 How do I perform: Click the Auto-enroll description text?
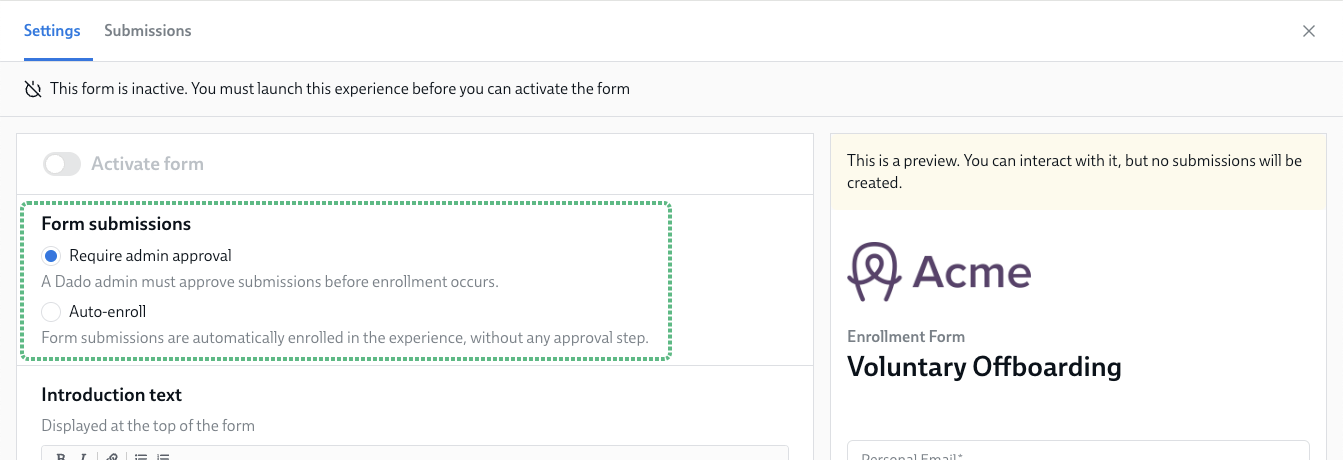click(x=345, y=338)
